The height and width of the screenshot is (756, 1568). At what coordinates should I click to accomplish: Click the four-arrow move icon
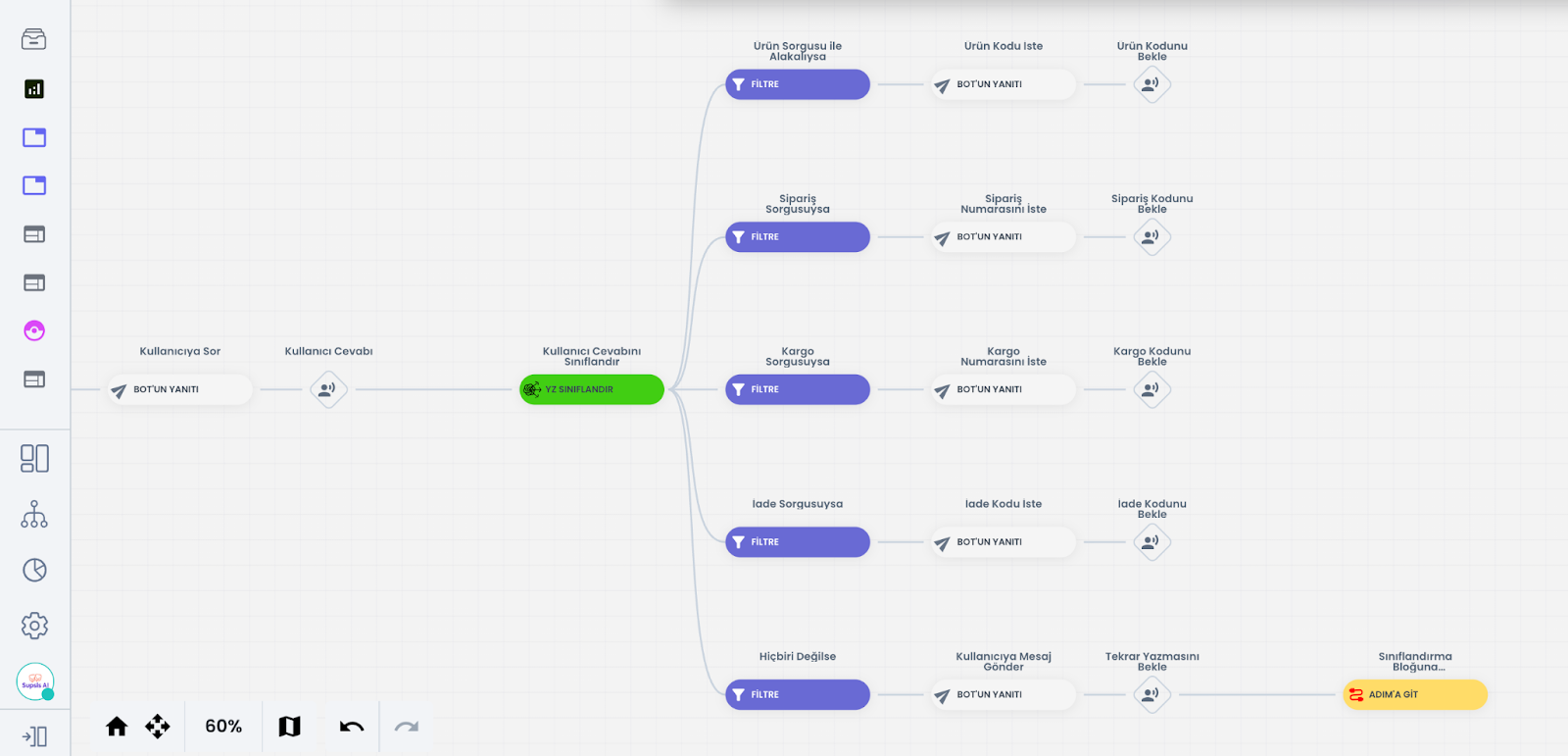tap(158, 727)
